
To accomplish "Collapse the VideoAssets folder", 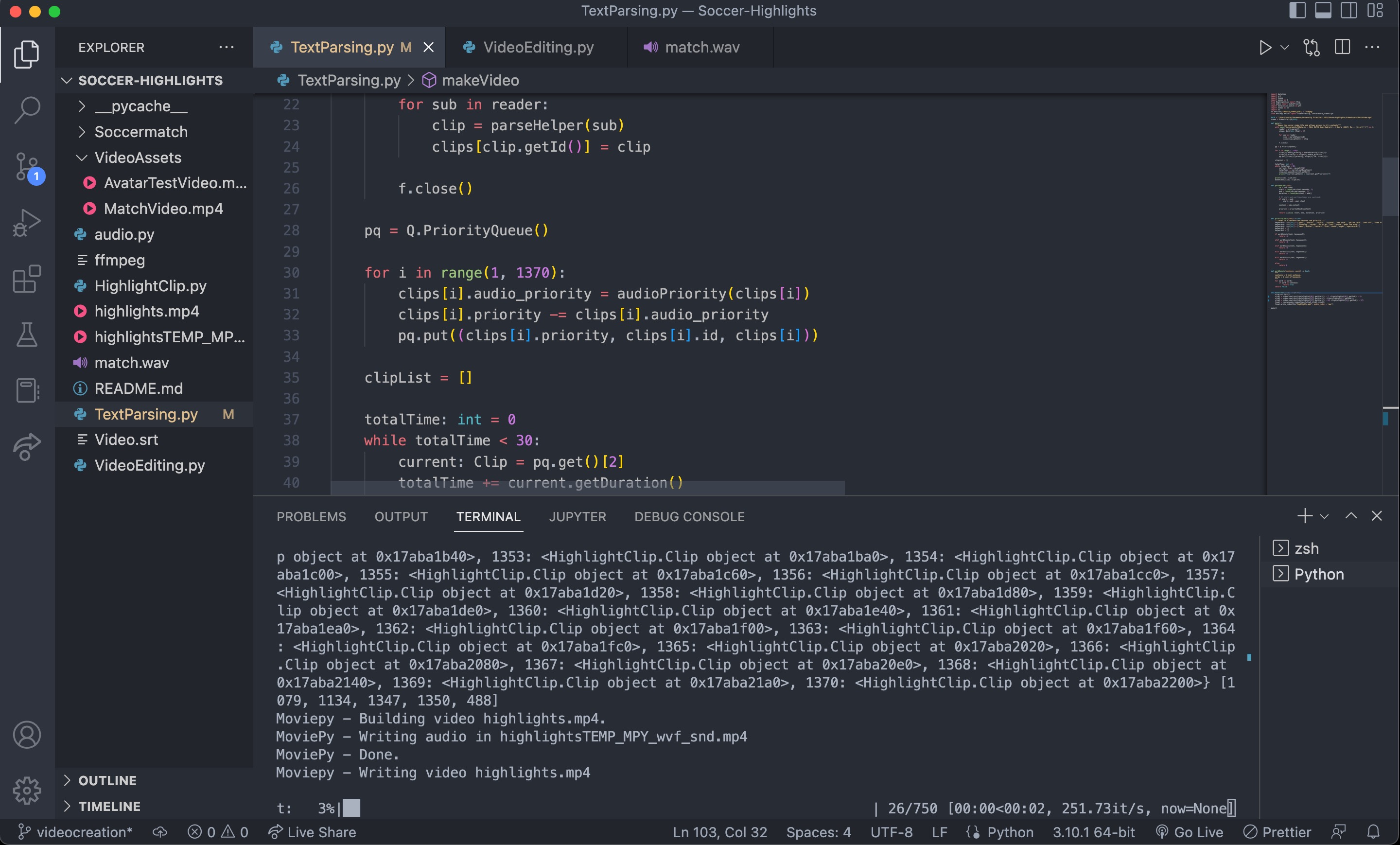I will (x=138, y=158).
